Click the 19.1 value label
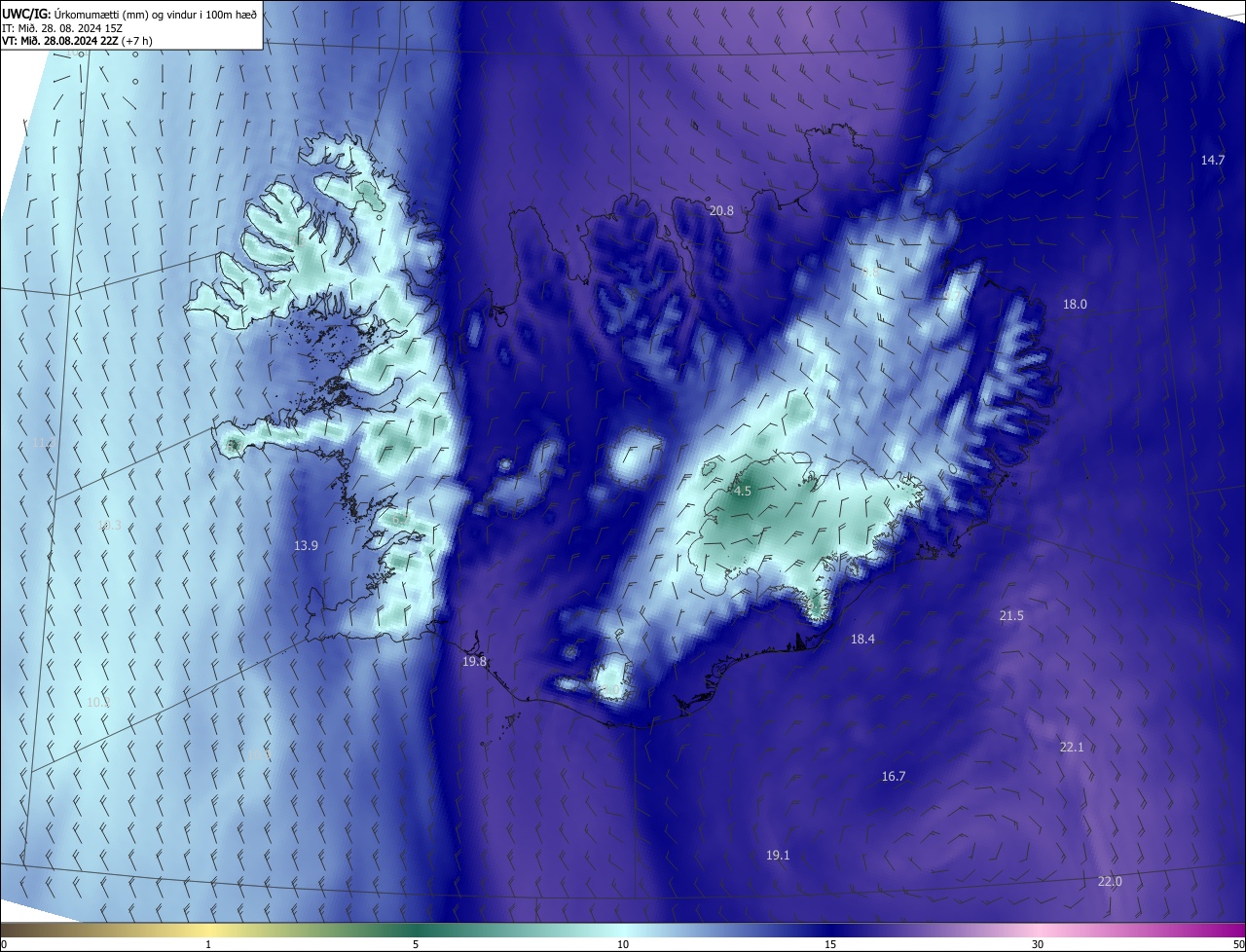 pos(778,855)
